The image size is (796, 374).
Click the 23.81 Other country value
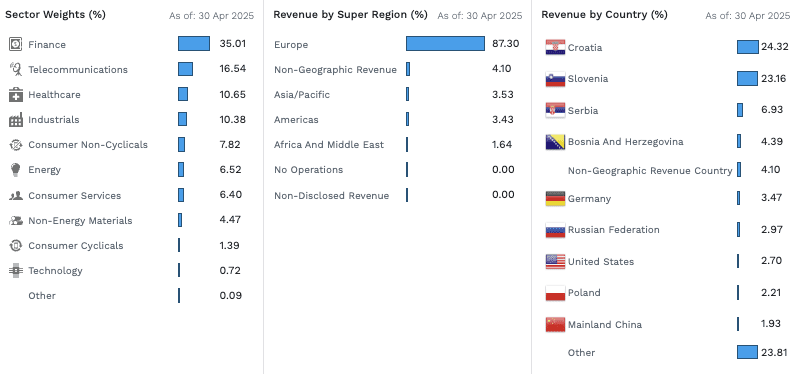pyautogui.click(x=775, y=352)
